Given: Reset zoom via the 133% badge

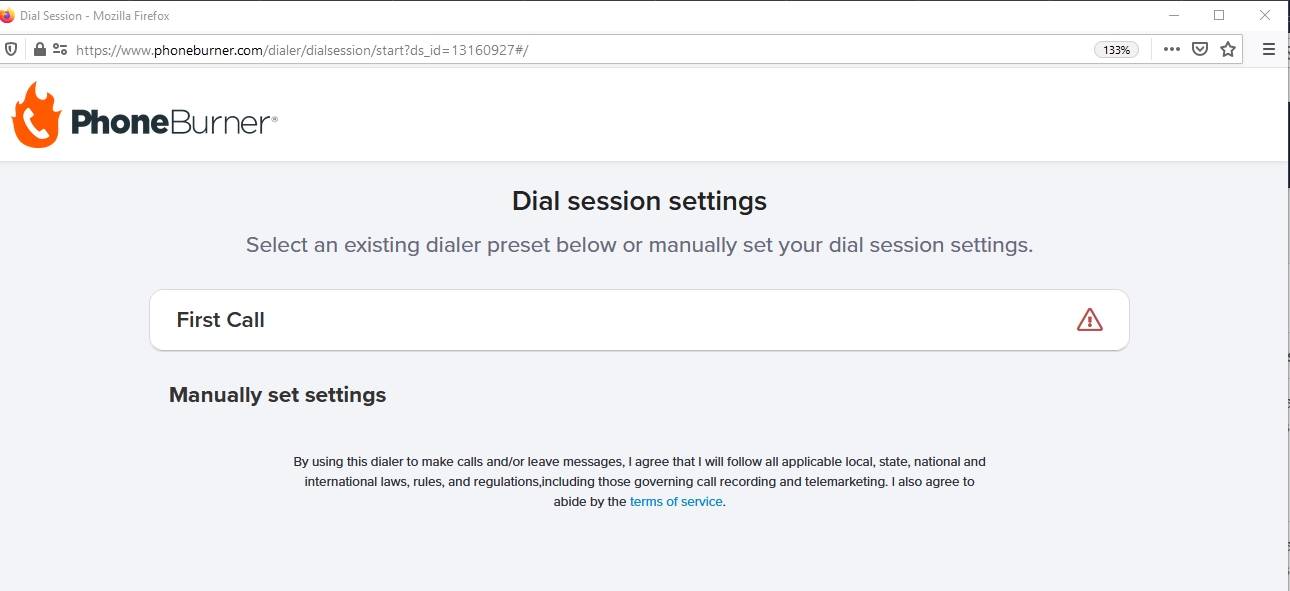Looking at the screenshot, I should click(1116, 49).
